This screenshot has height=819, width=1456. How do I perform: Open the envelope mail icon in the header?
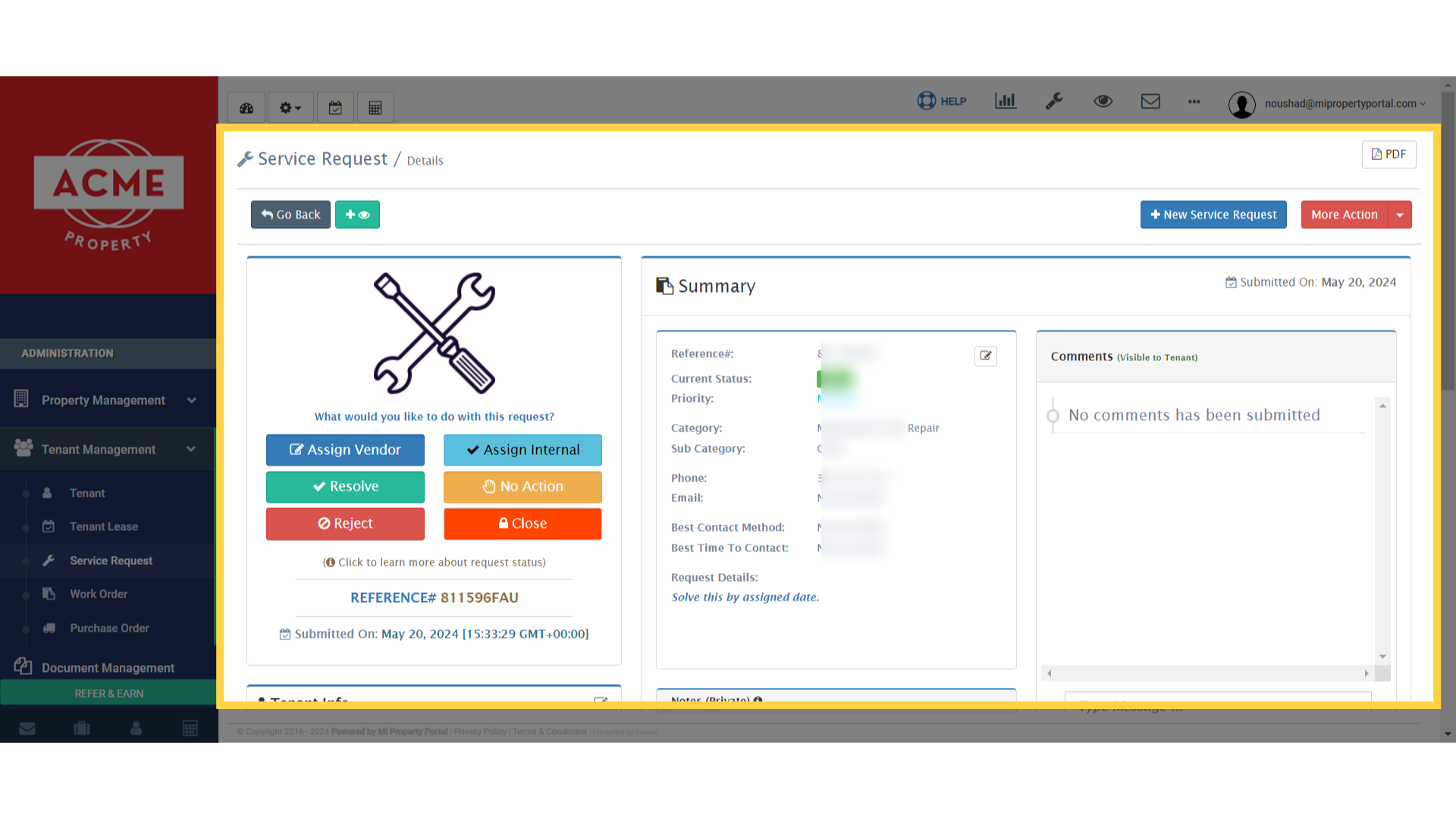point(1150,101)
